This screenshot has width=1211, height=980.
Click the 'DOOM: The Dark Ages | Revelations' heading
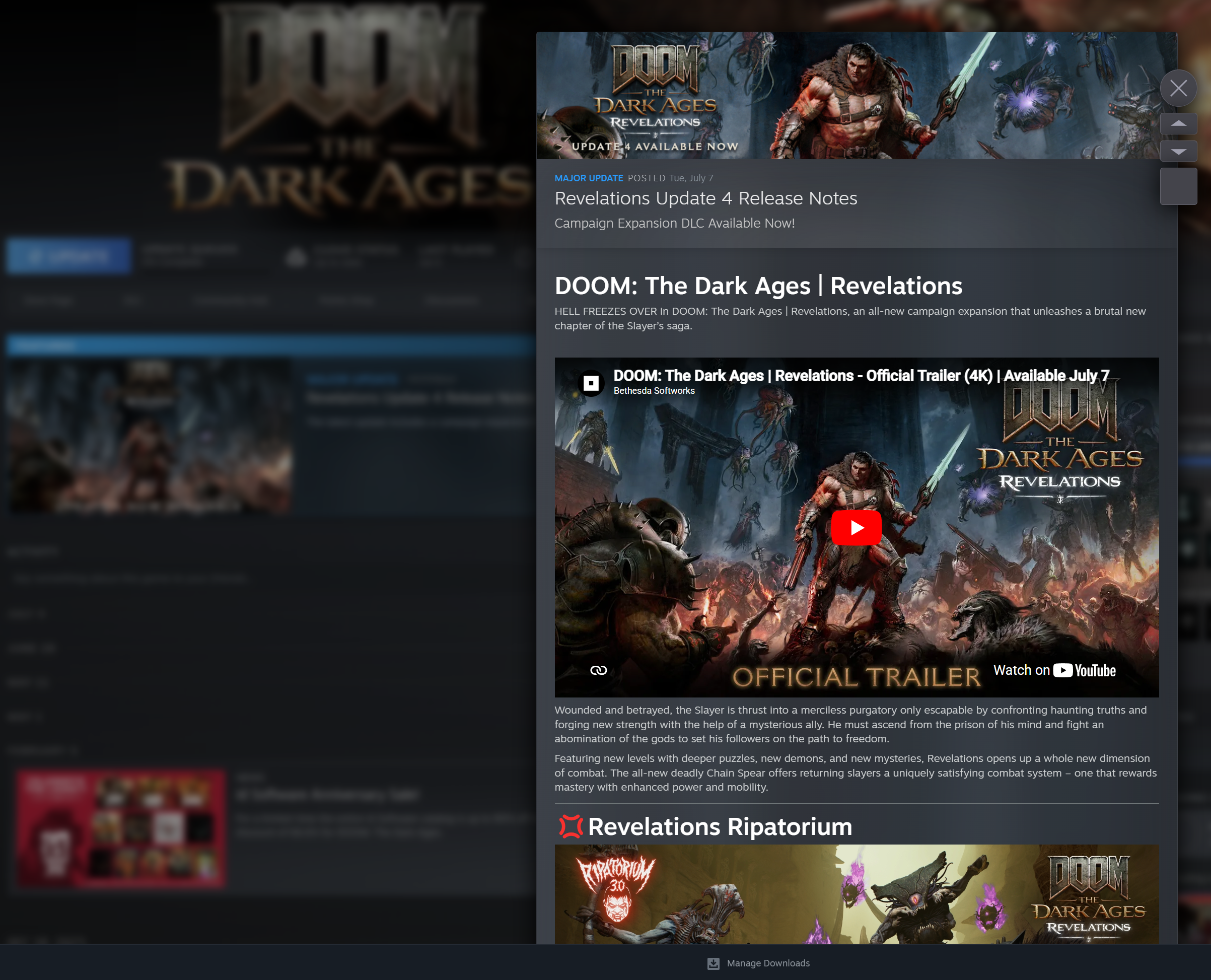758,286
